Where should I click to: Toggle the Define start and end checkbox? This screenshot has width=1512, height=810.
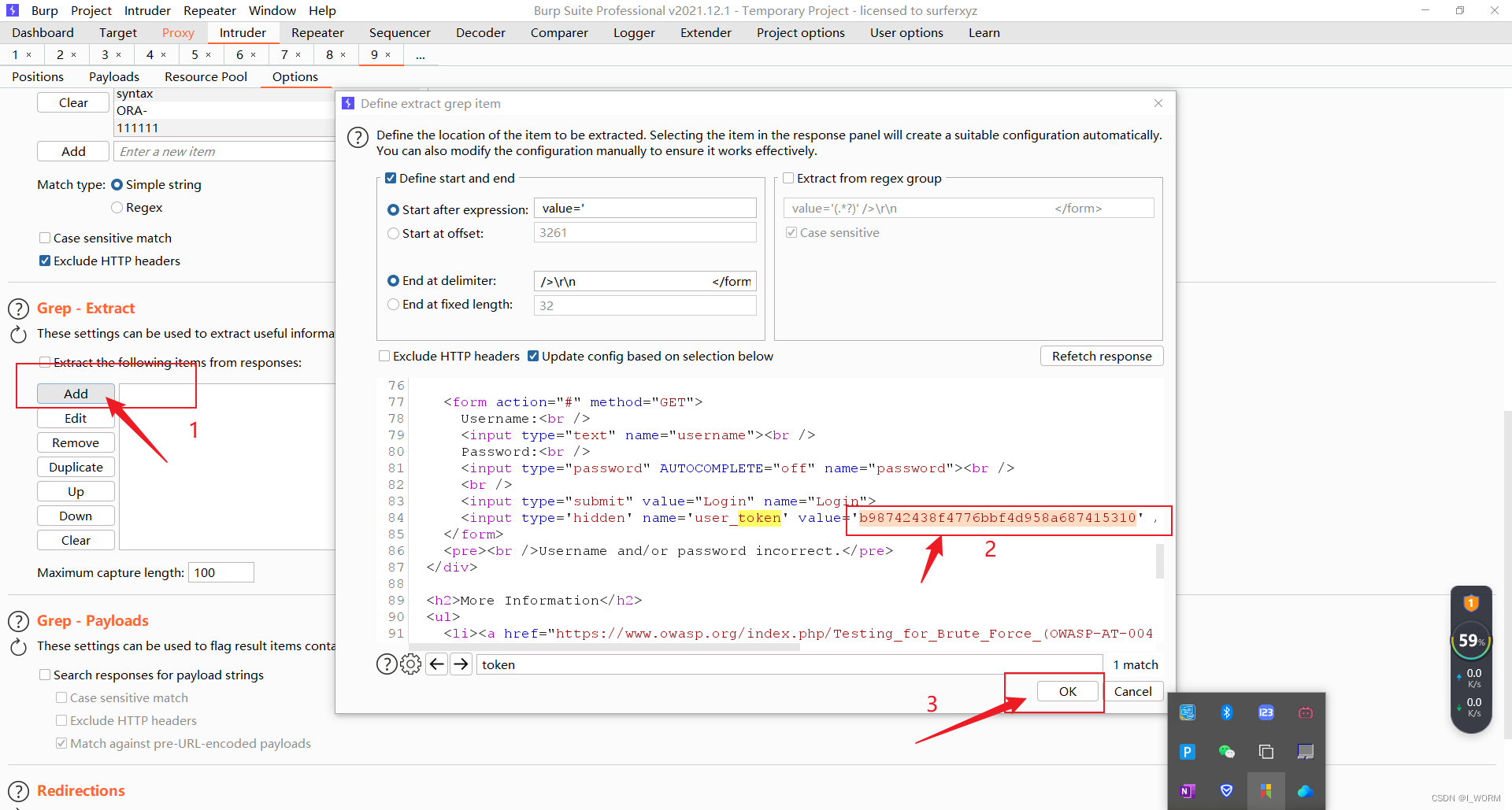tap(391, 179)
